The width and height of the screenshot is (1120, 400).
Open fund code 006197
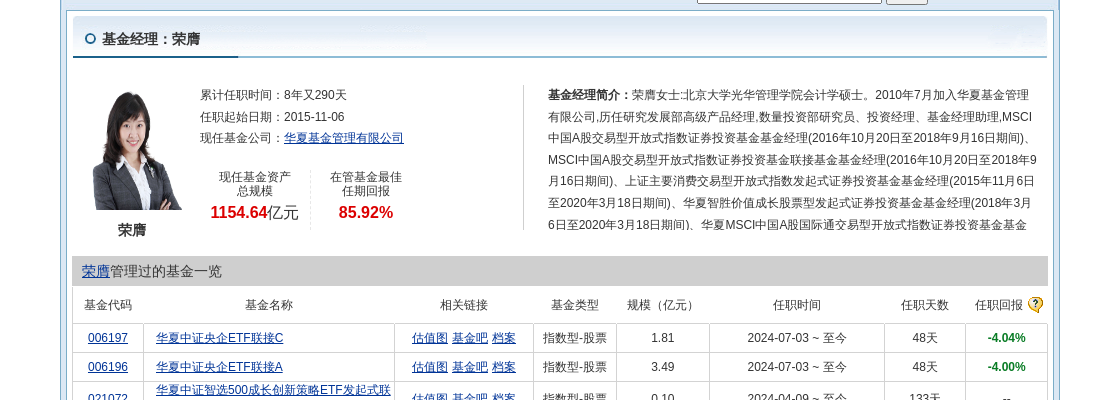108,338
